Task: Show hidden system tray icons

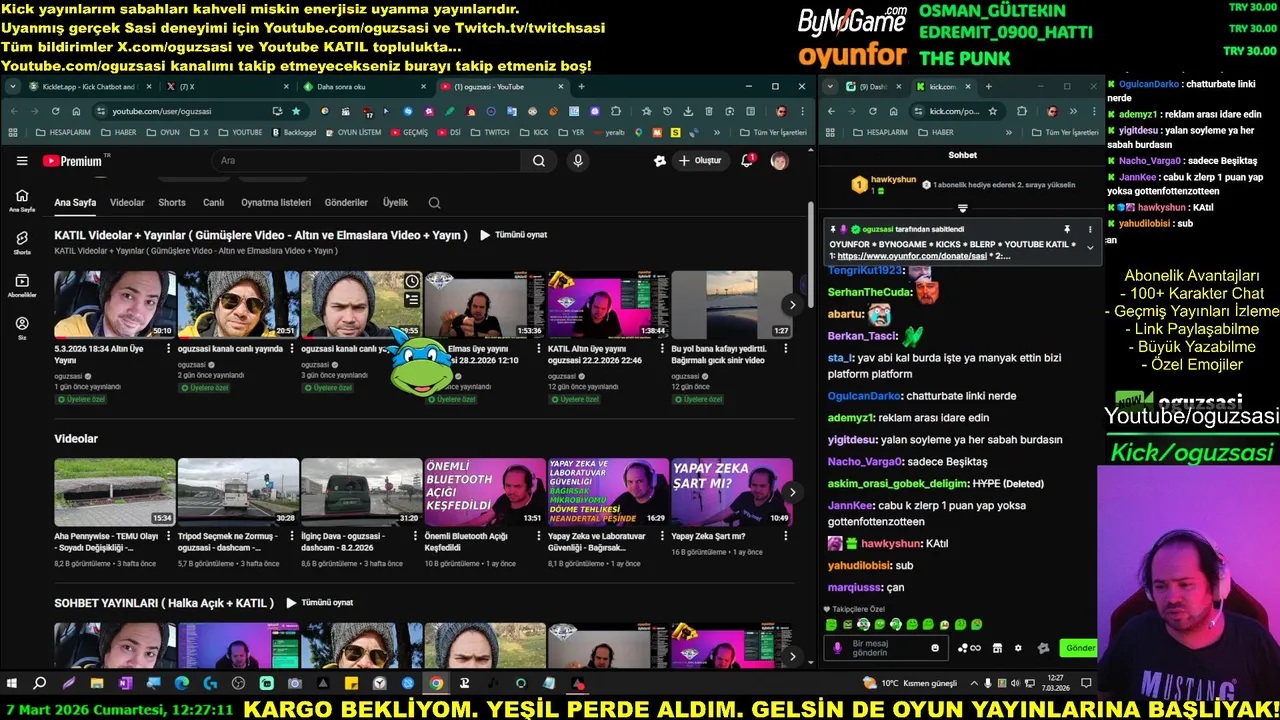Action: (x=975, y=684)
